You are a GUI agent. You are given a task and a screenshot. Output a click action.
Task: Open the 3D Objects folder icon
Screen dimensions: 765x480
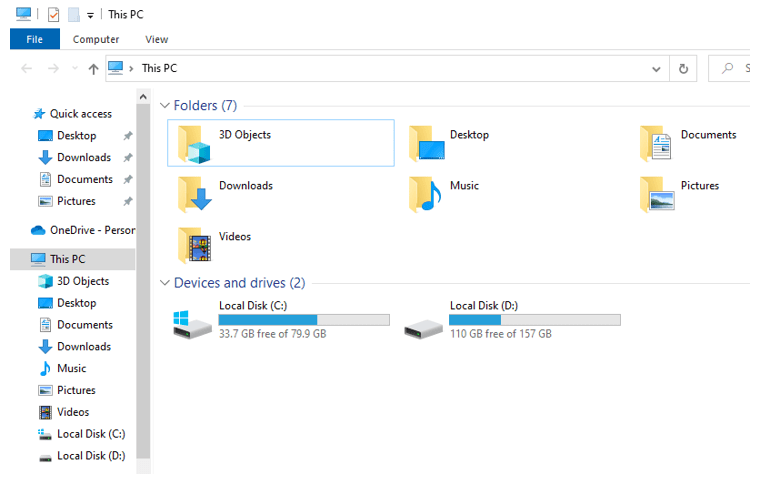(195, 144)
